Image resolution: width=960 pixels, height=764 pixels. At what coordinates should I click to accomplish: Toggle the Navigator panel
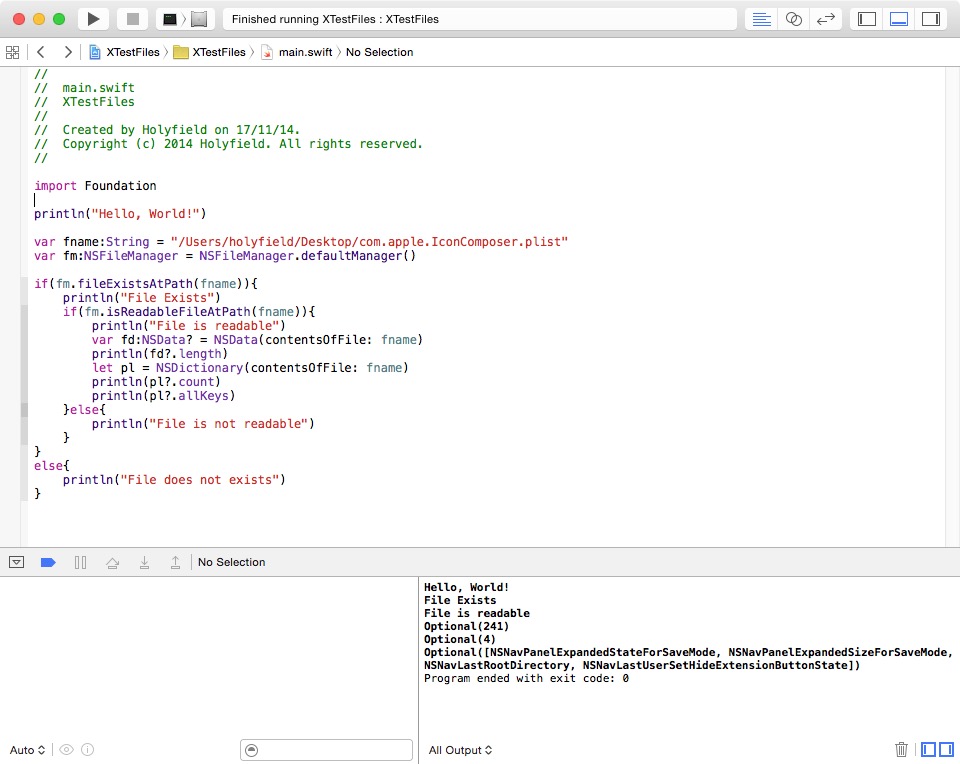pyautogui.click(x=866, y=19)
